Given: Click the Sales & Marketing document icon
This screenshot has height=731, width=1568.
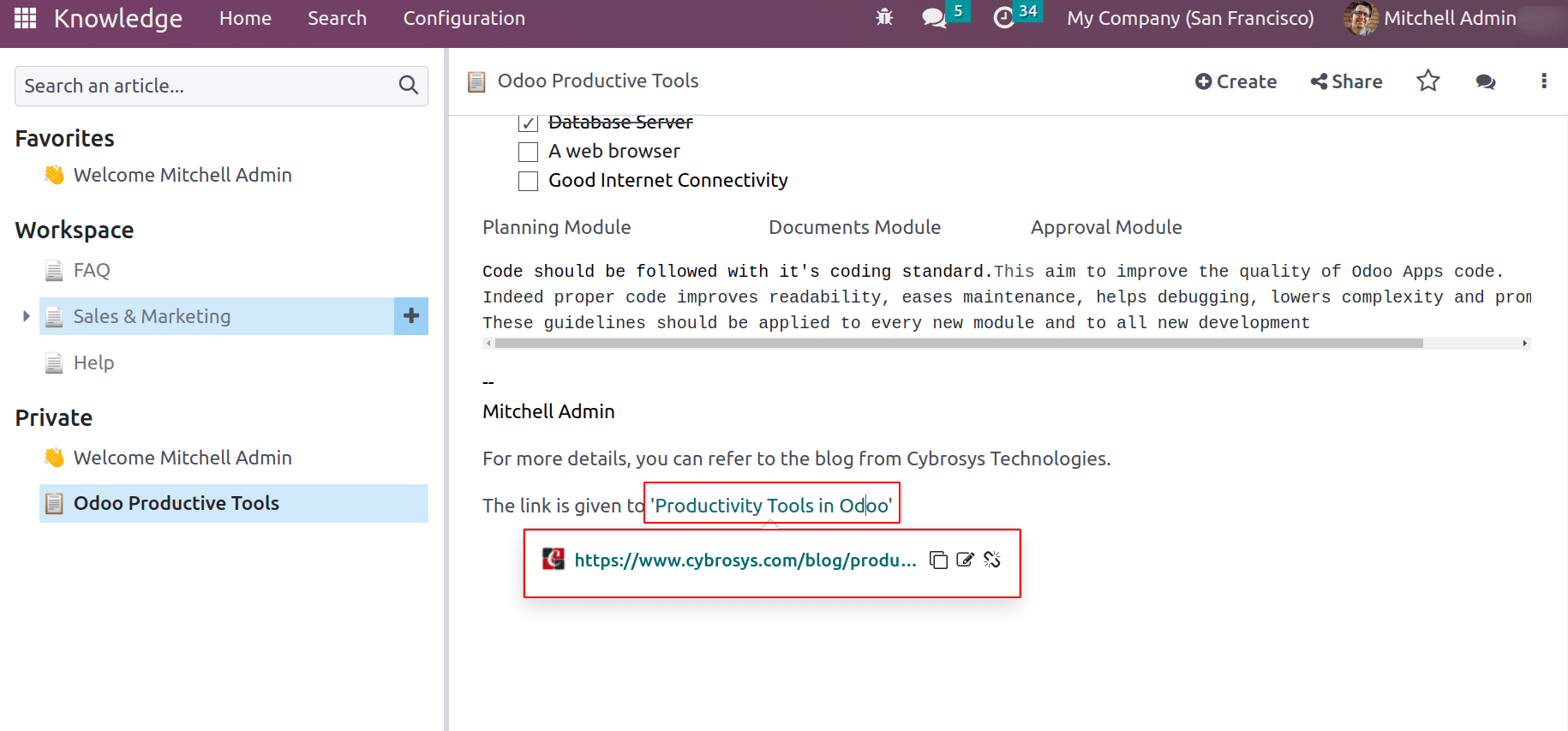Looking at the screenshot, I should point(54,317).
